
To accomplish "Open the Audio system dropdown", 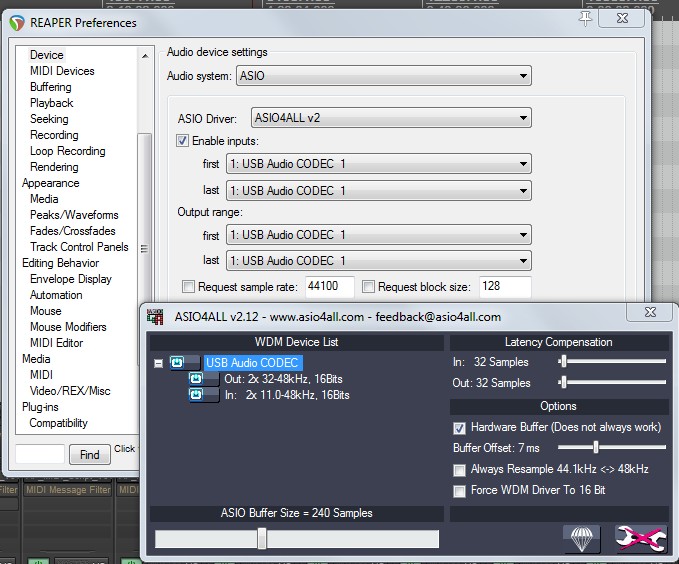I will point(384,76).
